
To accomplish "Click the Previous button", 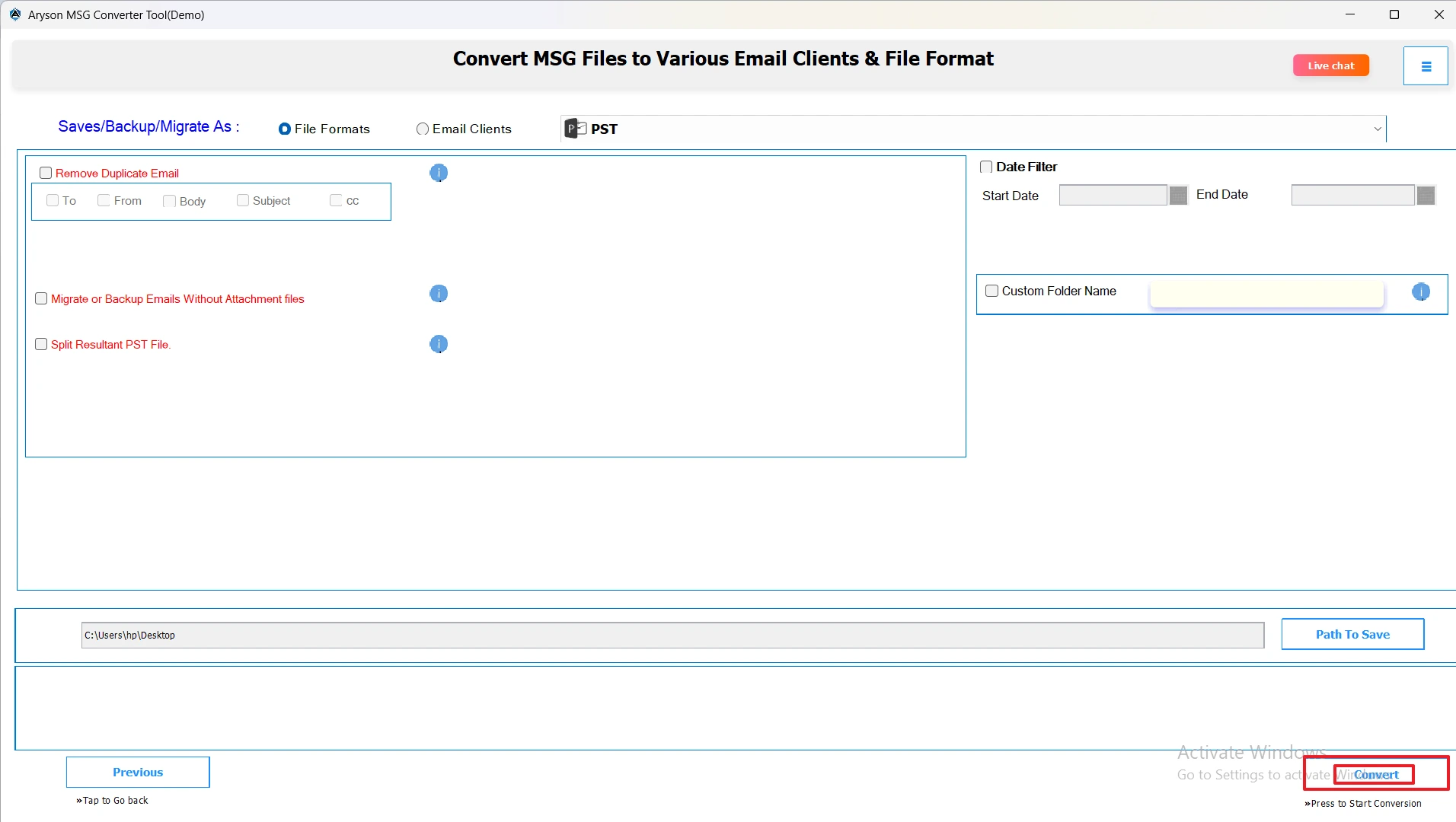I will pyautogui.click(x=138, y=772).
